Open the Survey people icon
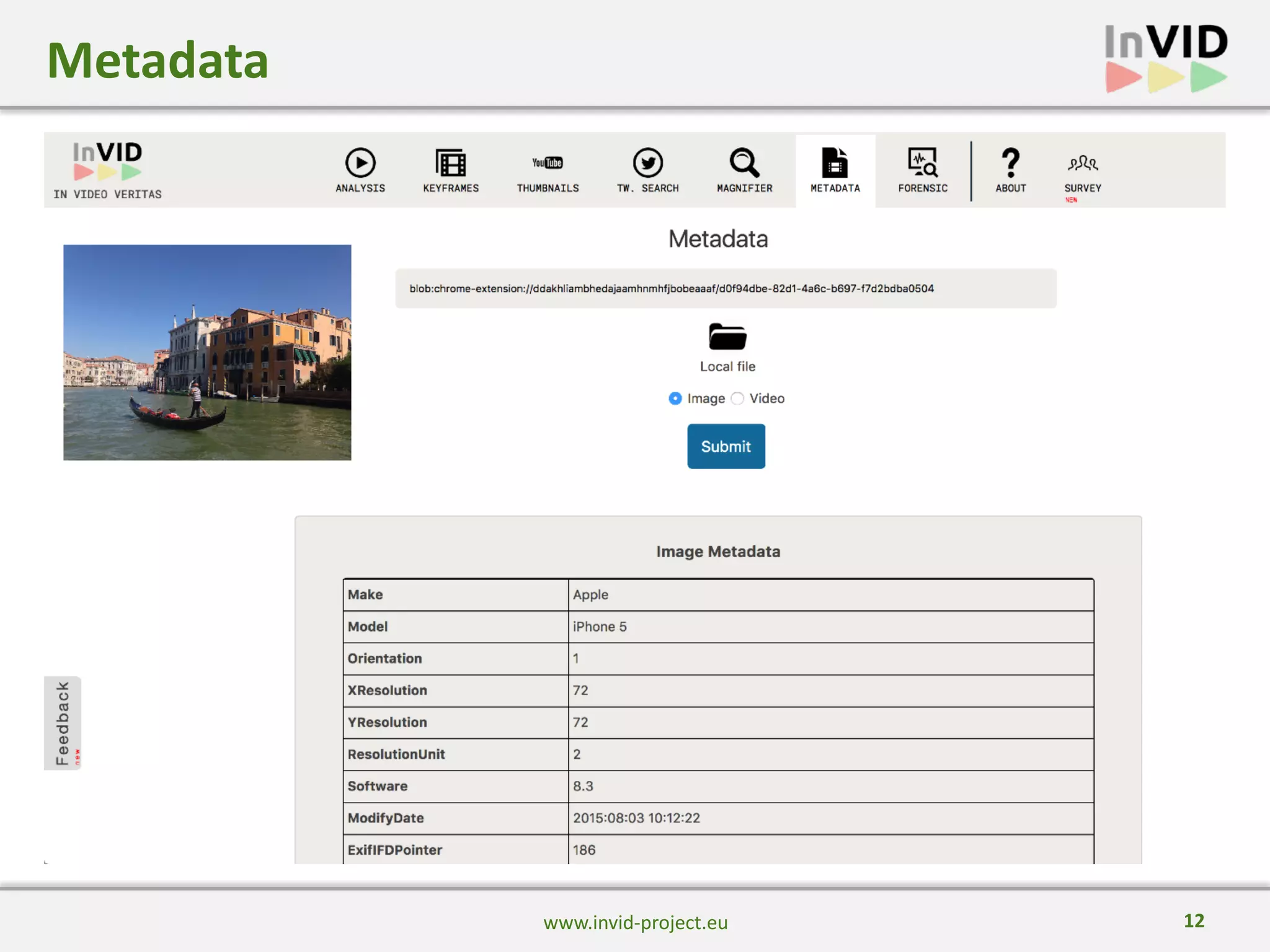The image size is (1270, 952). pyautogui.click(x=1083, y=163)
